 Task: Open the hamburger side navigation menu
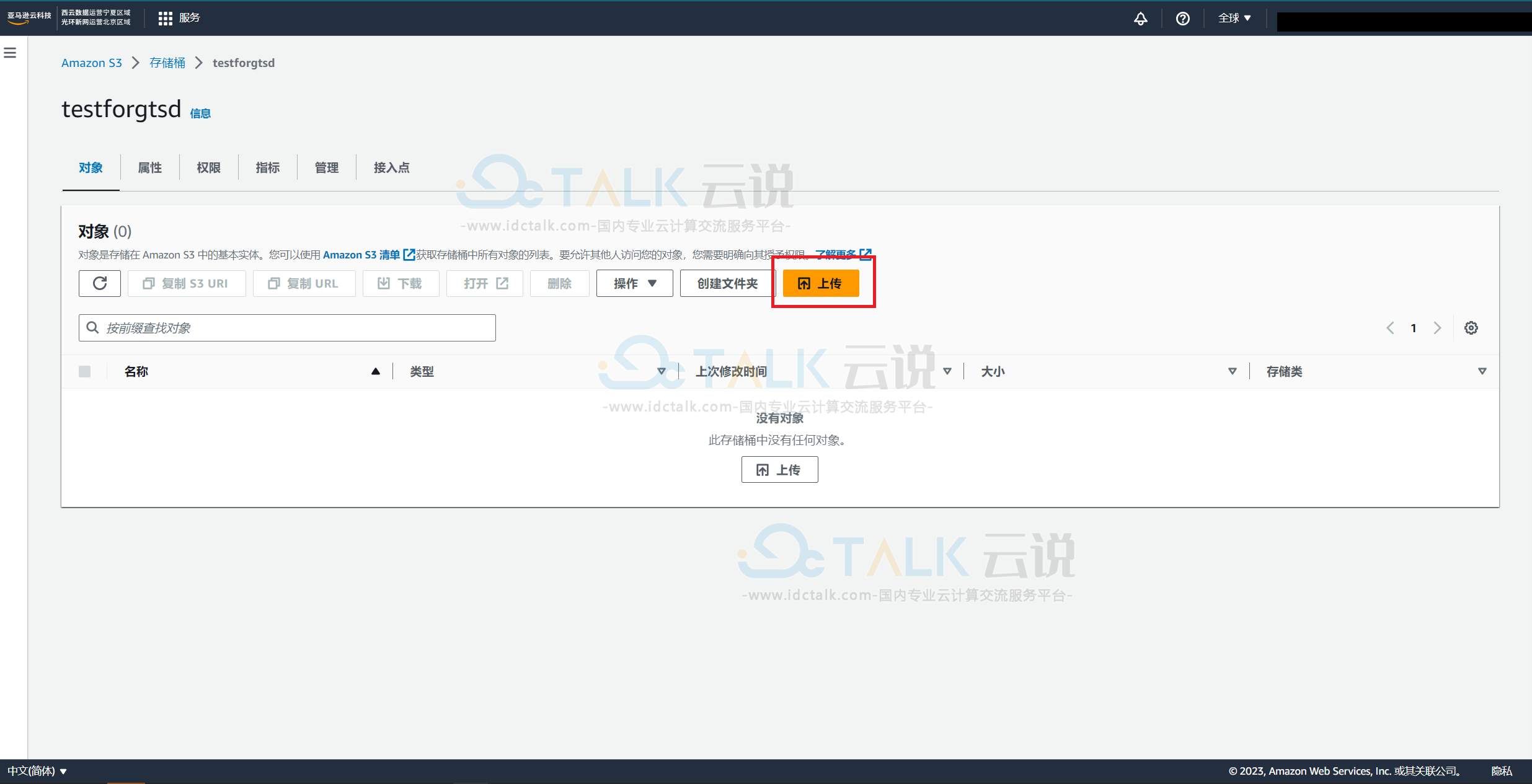(x=10, y=53)
